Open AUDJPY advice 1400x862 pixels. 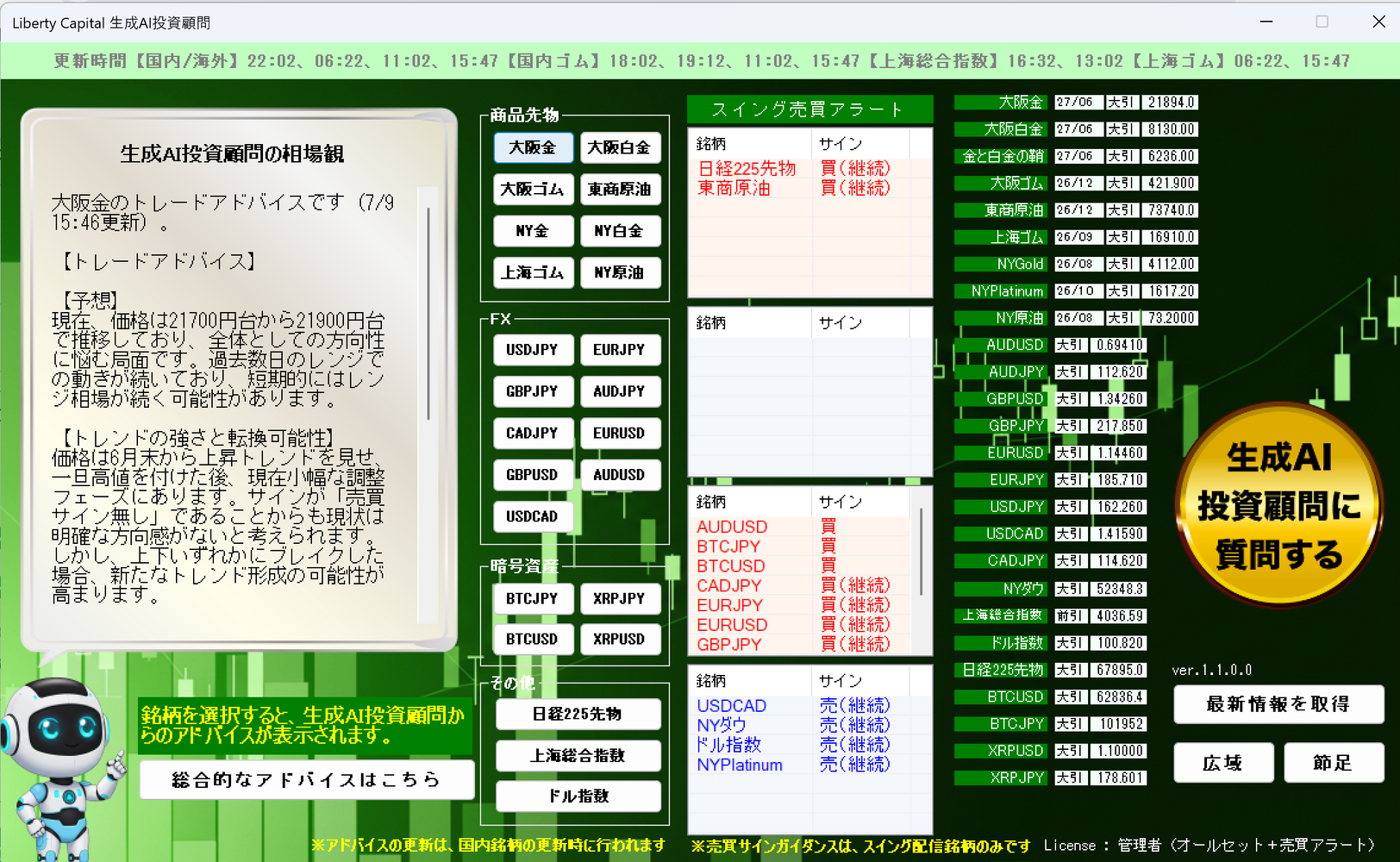pos(620,391)
